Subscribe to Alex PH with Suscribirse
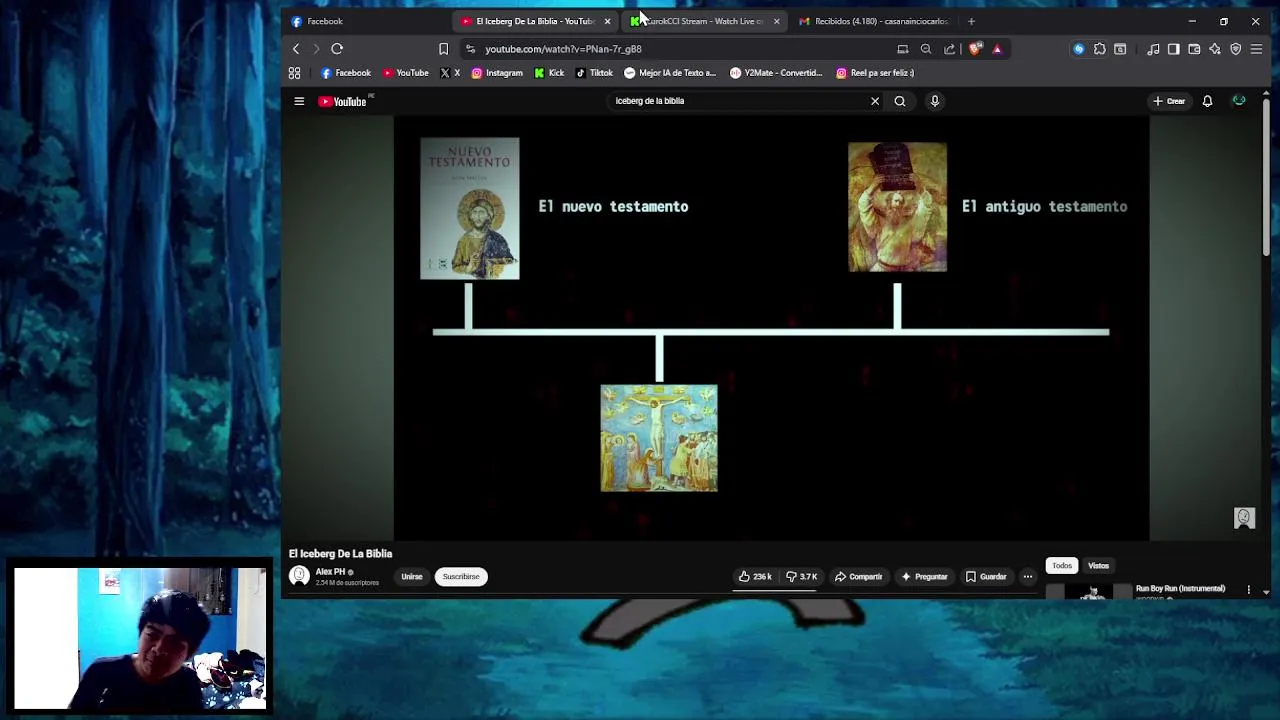This screenshot has width=1280, height=720. [x=461, y=577]
